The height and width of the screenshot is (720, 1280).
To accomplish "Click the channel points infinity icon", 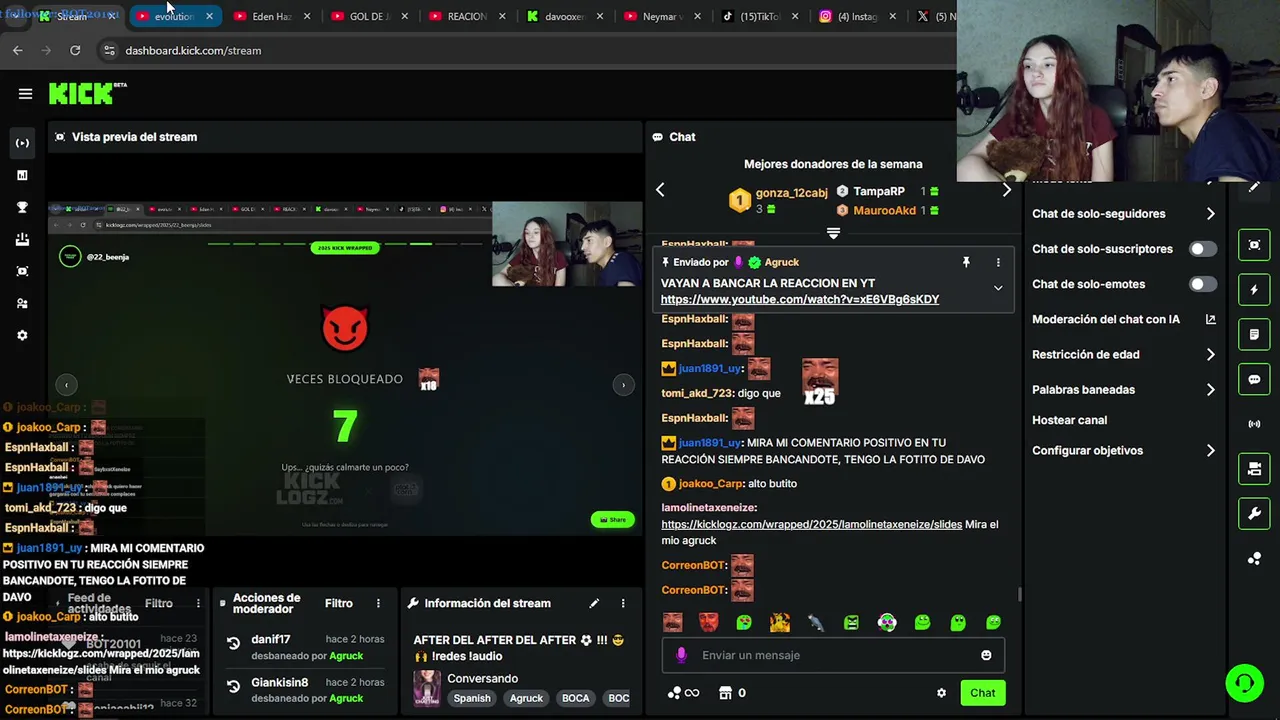I will click(683, 693).
